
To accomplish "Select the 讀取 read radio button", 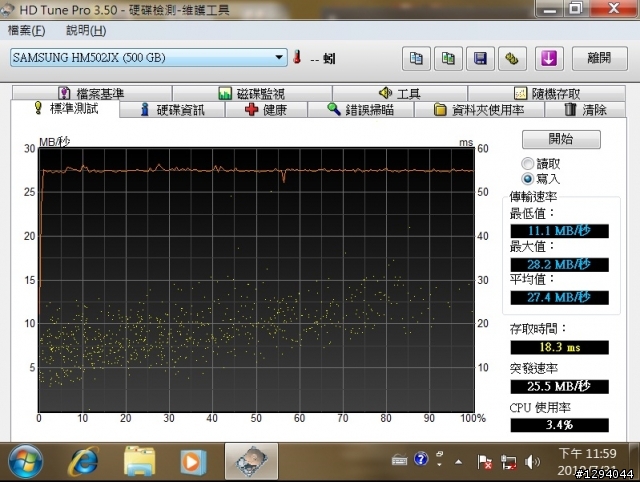I will [528, 164].
